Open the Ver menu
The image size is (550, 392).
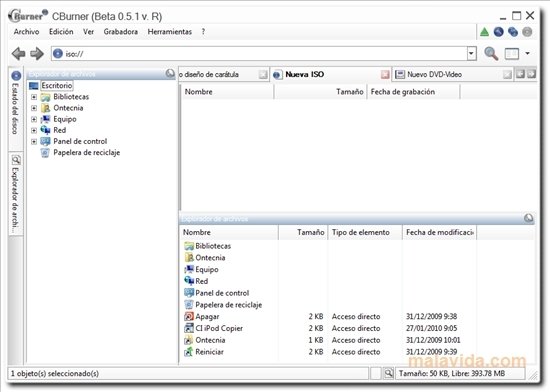pyautogui.click(x=88, y=32)
